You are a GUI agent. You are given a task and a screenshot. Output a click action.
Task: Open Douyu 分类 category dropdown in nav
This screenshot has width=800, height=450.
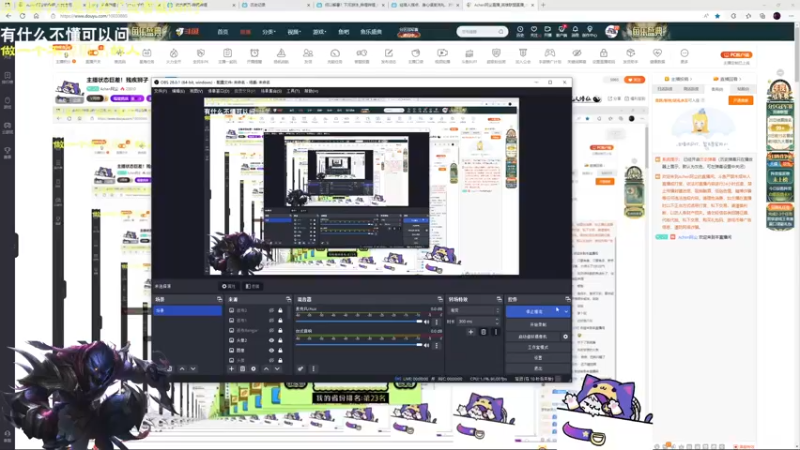(269, 32)
